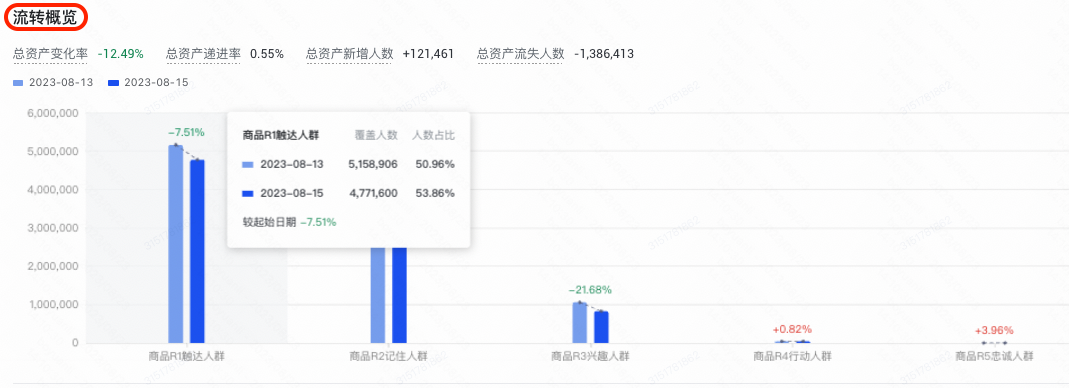Screen dimensions: 1069x388
Task: Click 人数占比 column header in tooltip
Action: pos(434,135)
